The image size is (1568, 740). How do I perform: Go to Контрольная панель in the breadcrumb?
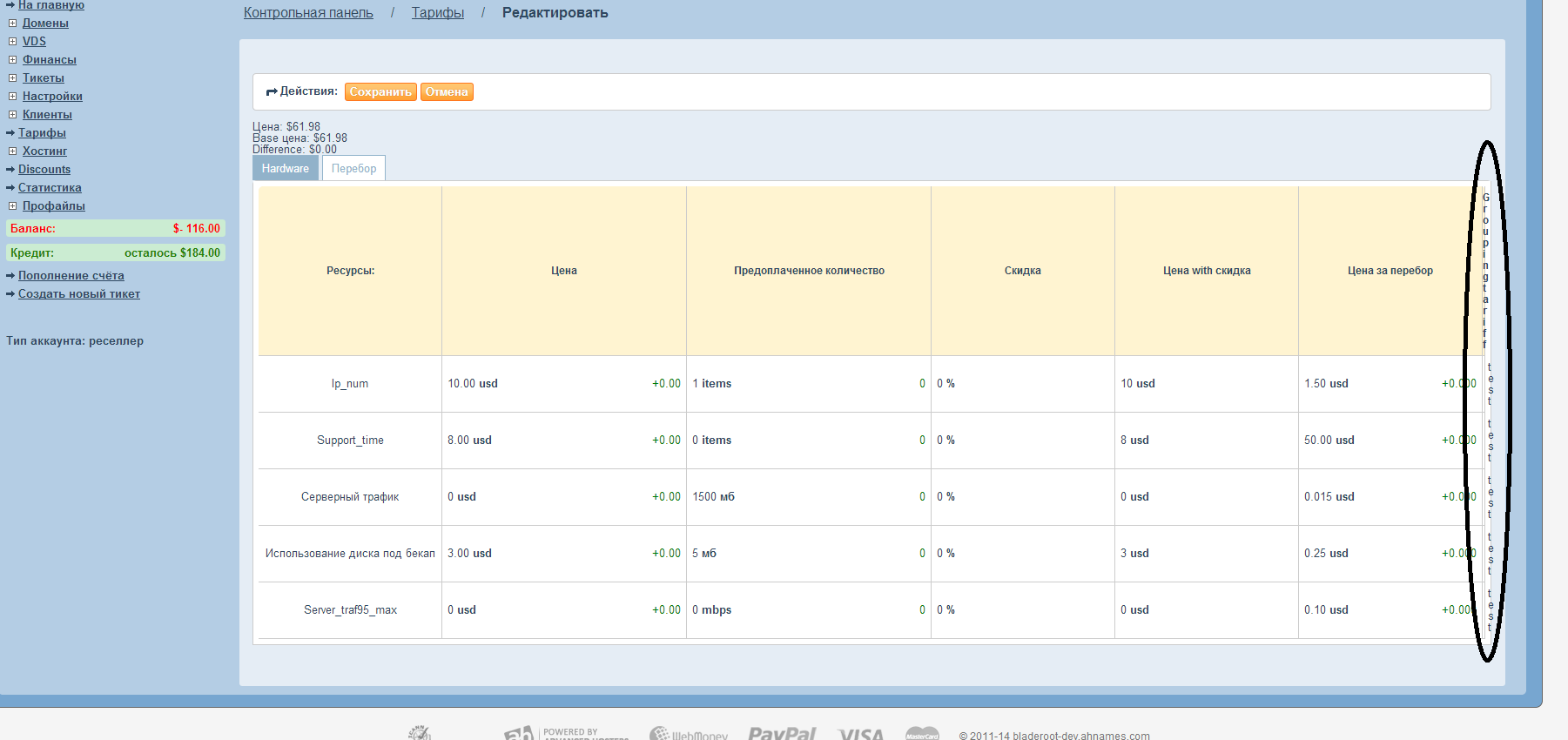point(308,13)
